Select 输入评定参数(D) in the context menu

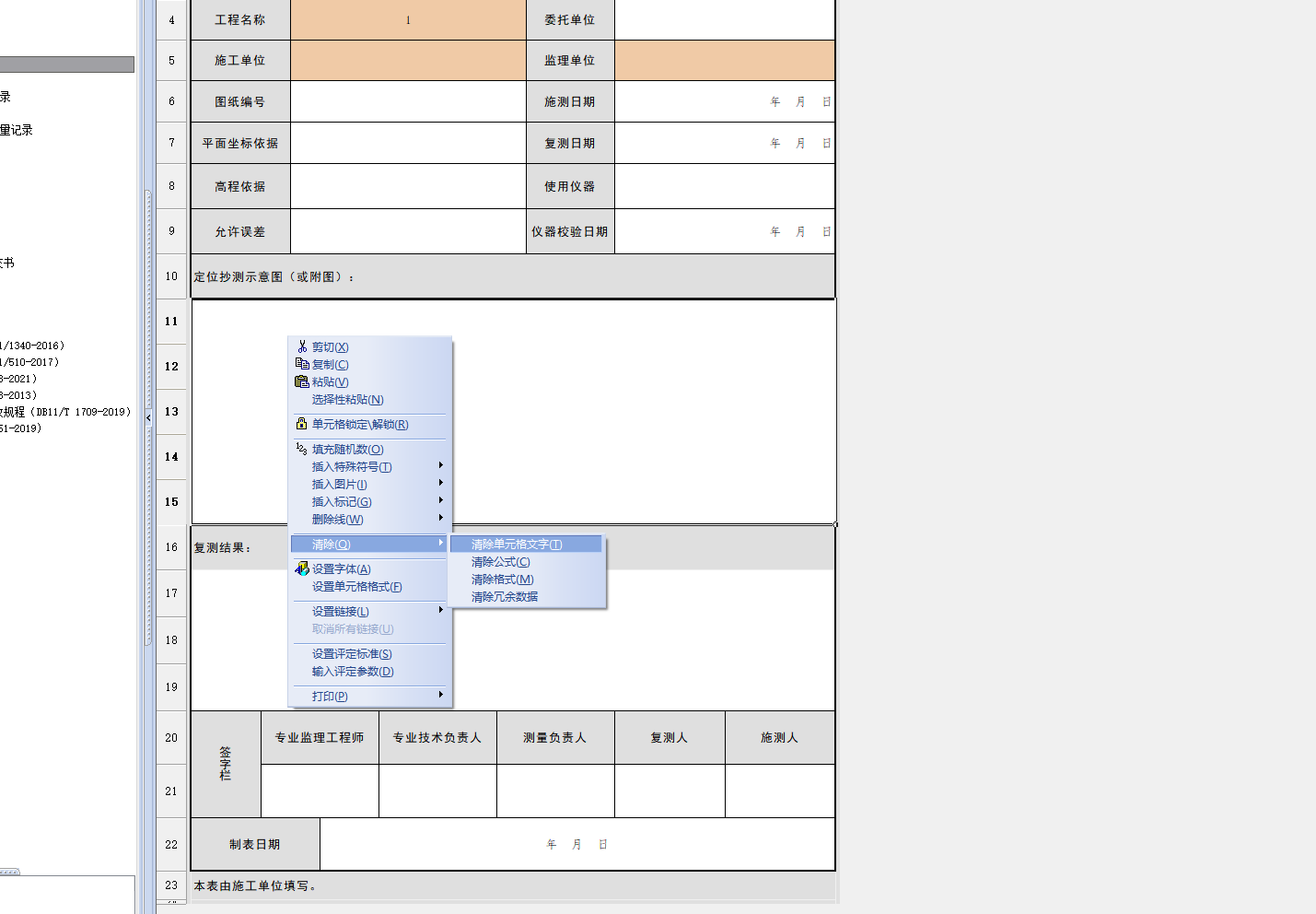coord(353,672)
